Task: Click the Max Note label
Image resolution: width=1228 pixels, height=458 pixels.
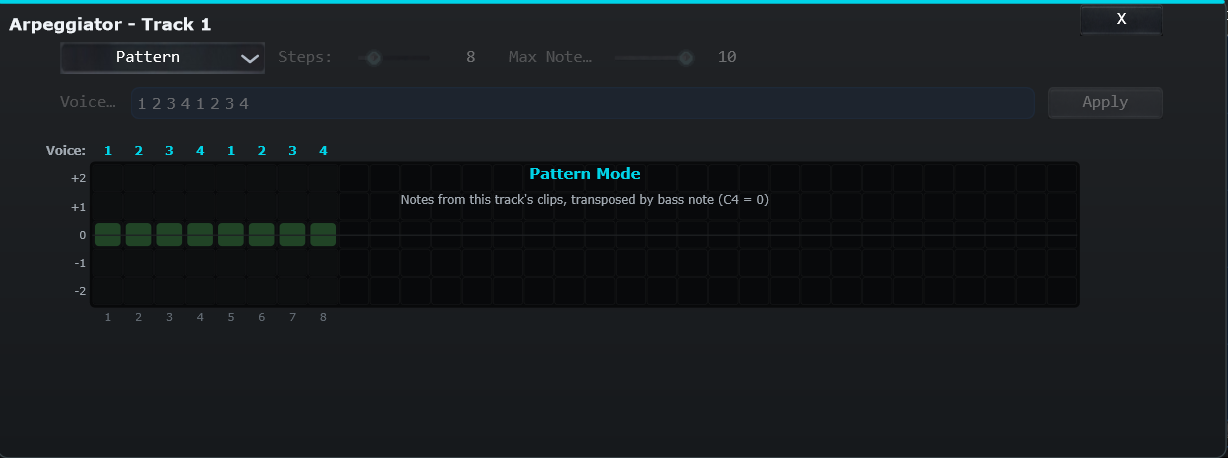Action: click(550, 57)
